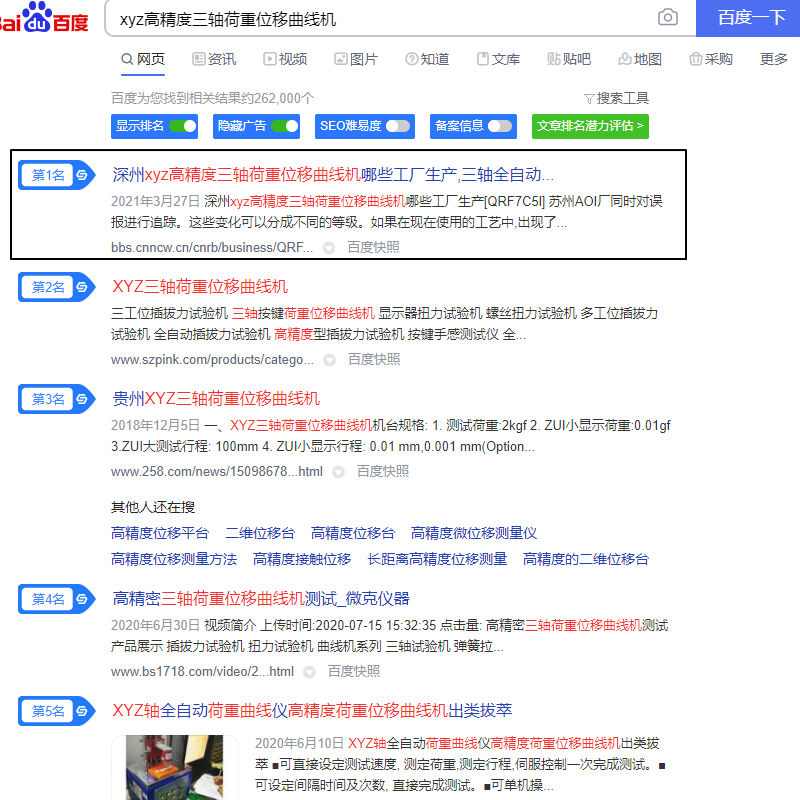Click the 搜索工具 filter icon
The image size is (800, 800).
coord(589,98)
